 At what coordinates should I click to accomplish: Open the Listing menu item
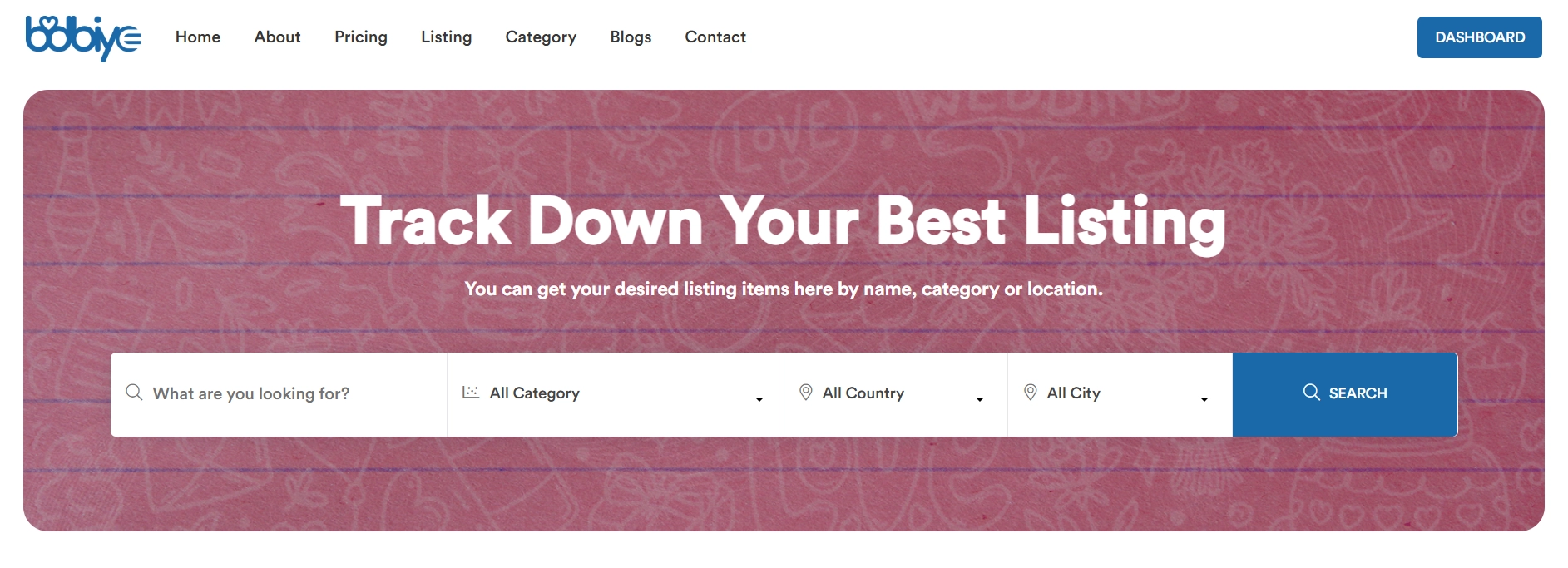pos(446,37)
